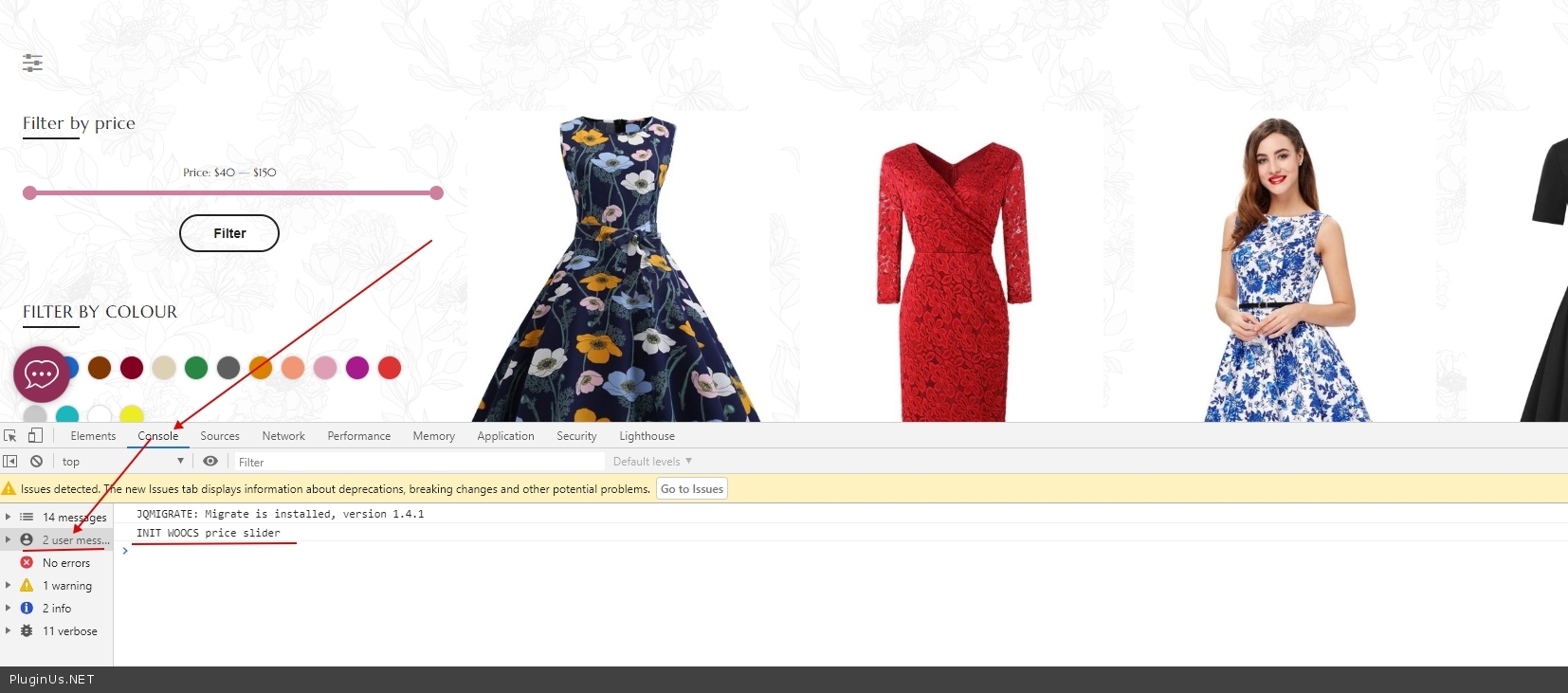Click the Go to Issues button

pyautogui.click(x=692, y=489)
